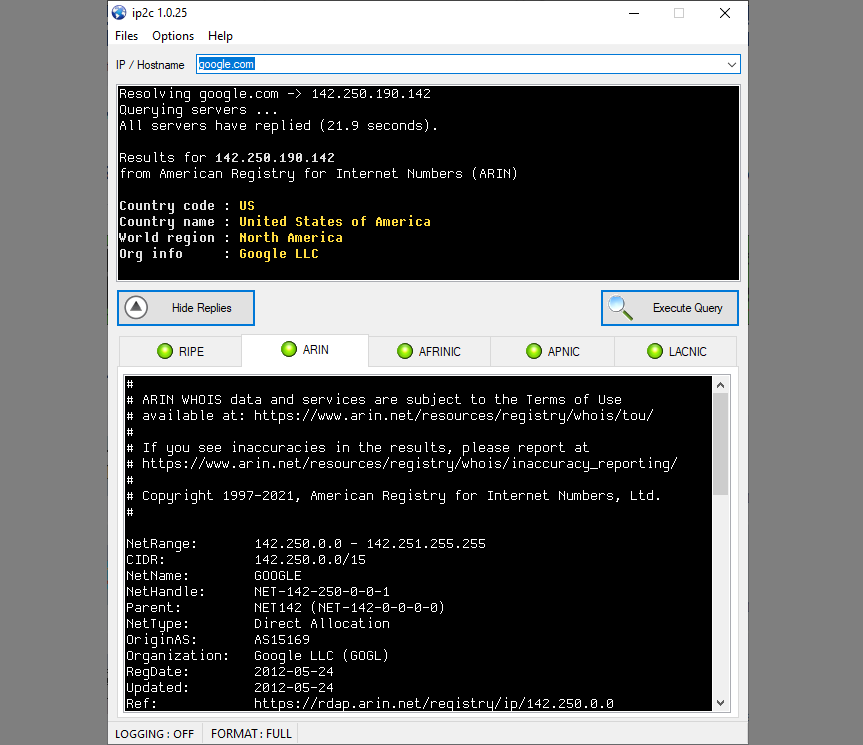The height and width of the screenshot is (745, 863).
Task: Click the green status light on AFRINIC
Action: point(405,351)
